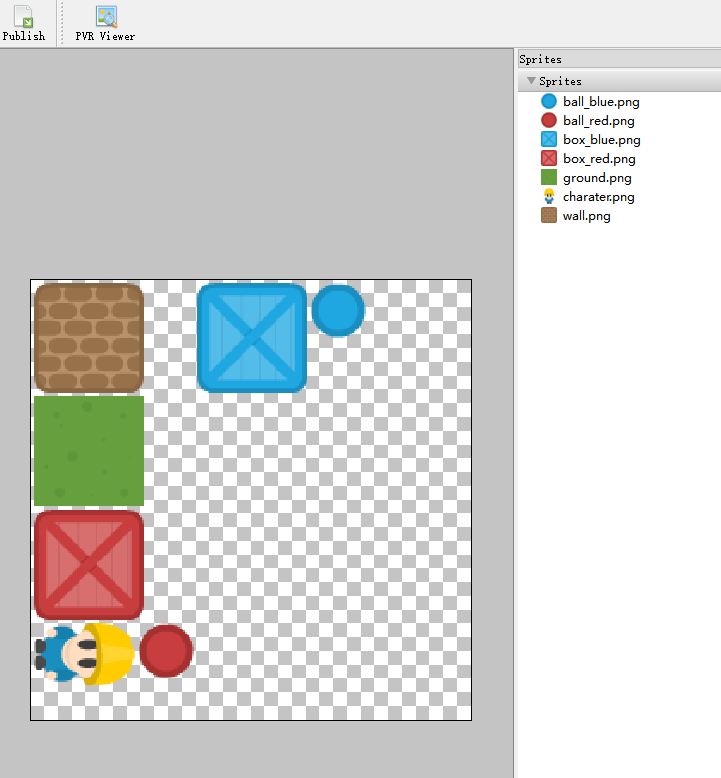Select the box_red.png icon in sprite list
Image resolution: width=721 pixels, height=778 pixels.
(549, 158)
